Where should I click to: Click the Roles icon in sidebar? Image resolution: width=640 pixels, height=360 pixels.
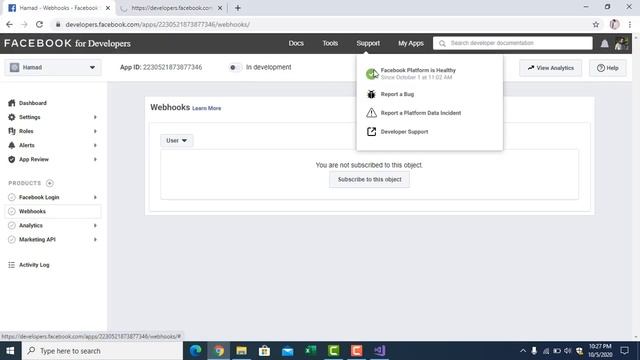11,131
